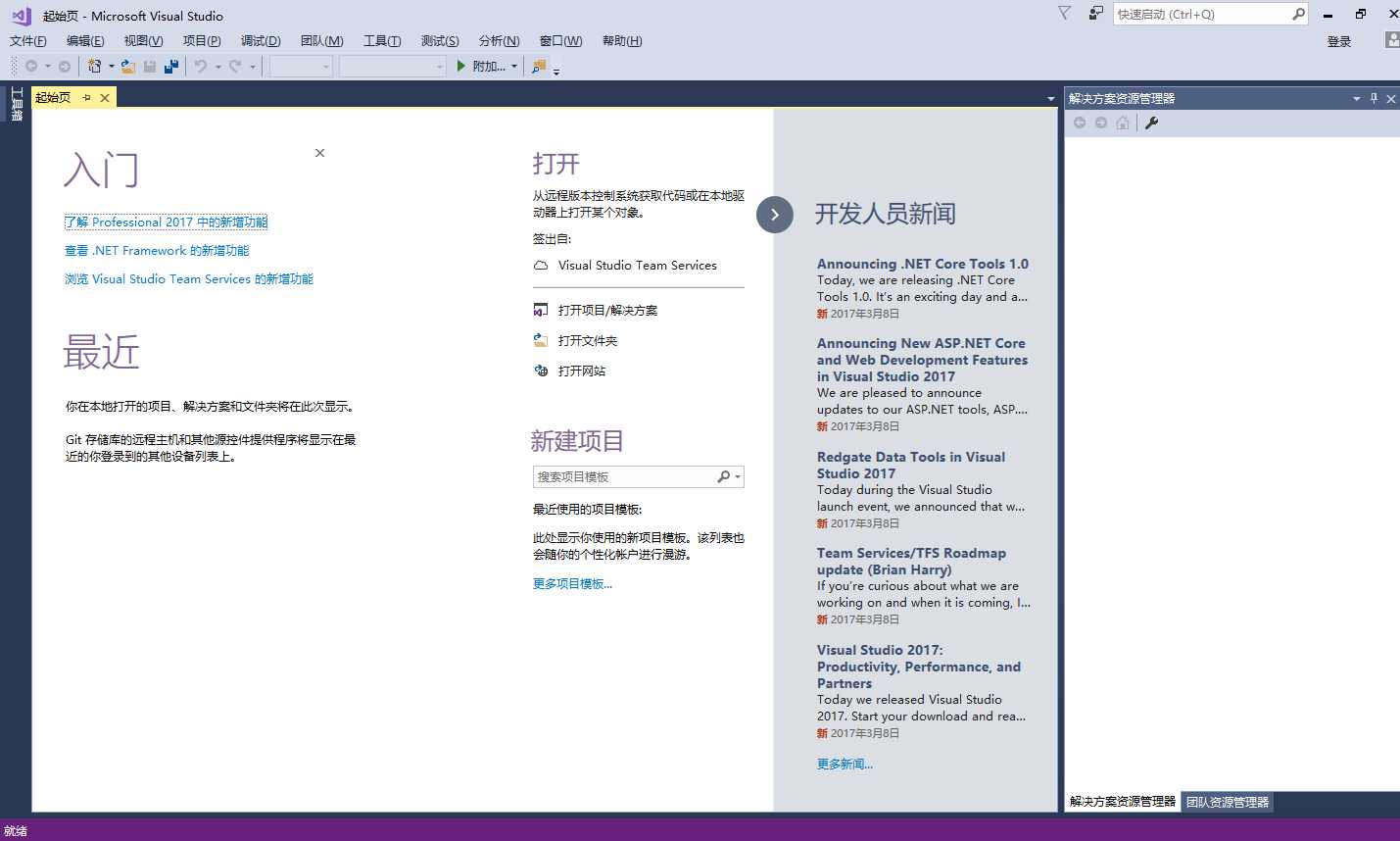Open the Undo history dropdown arrow
This screenshot has height=841, width=1400.
tap(217, 67)
